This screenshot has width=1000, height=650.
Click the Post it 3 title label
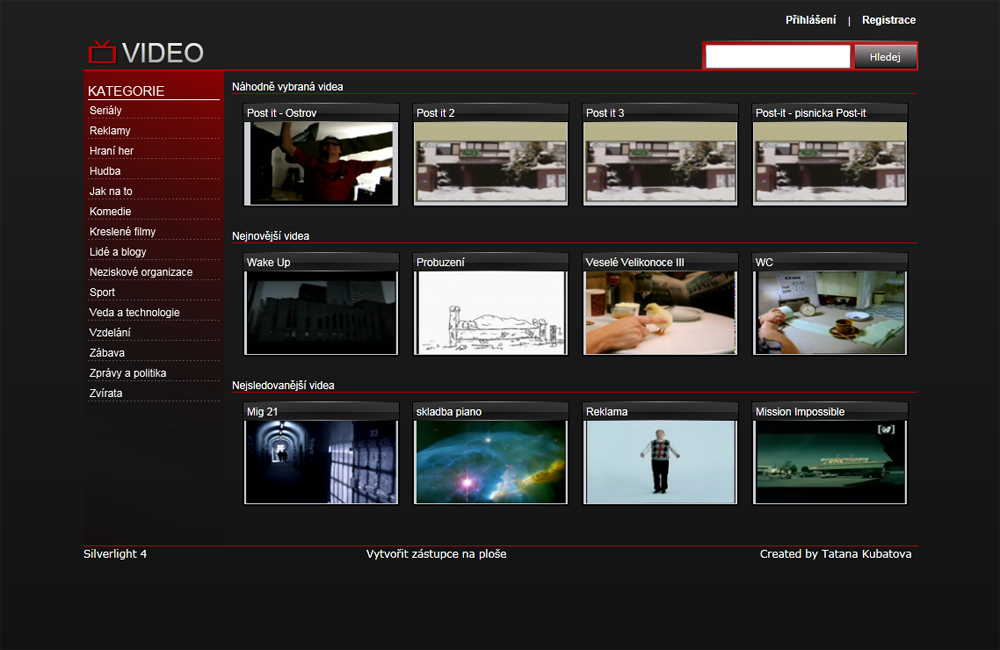point(605,113)
